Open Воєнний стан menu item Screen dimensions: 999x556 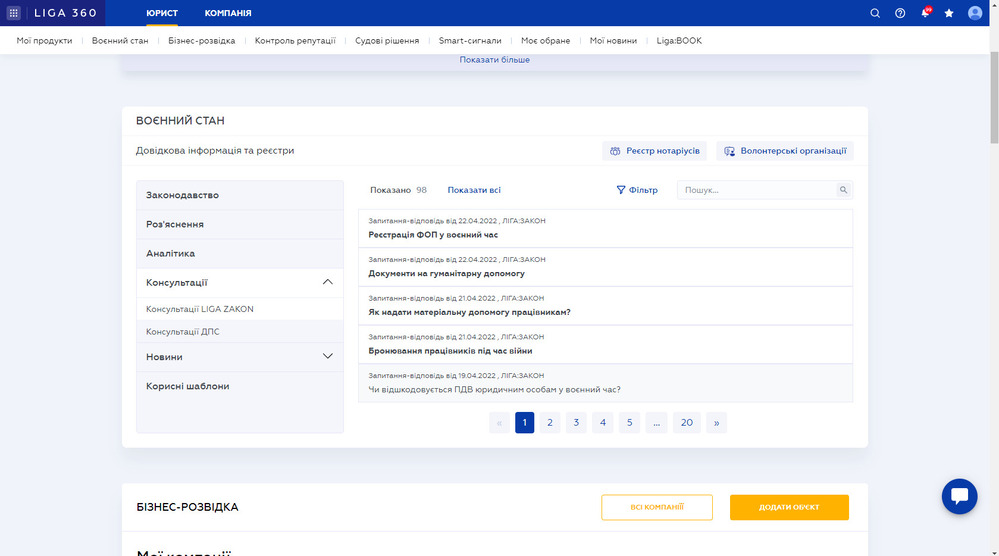[120, 40]
